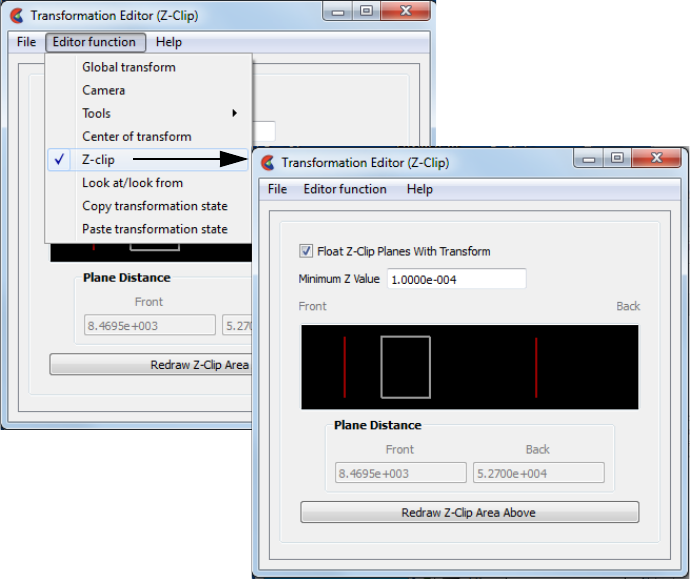690x579 pixels.
Task: Click front red clip plane line in front window
Action: point(345,367)
